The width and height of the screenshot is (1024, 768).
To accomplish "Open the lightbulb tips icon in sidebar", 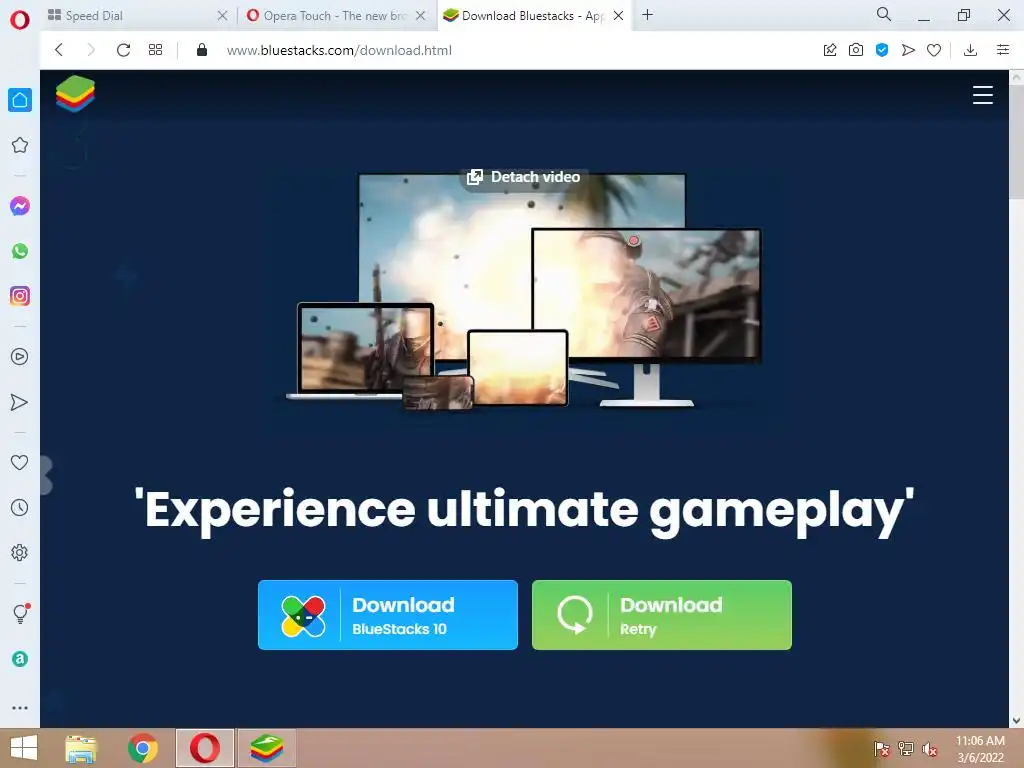I will 21,613.
